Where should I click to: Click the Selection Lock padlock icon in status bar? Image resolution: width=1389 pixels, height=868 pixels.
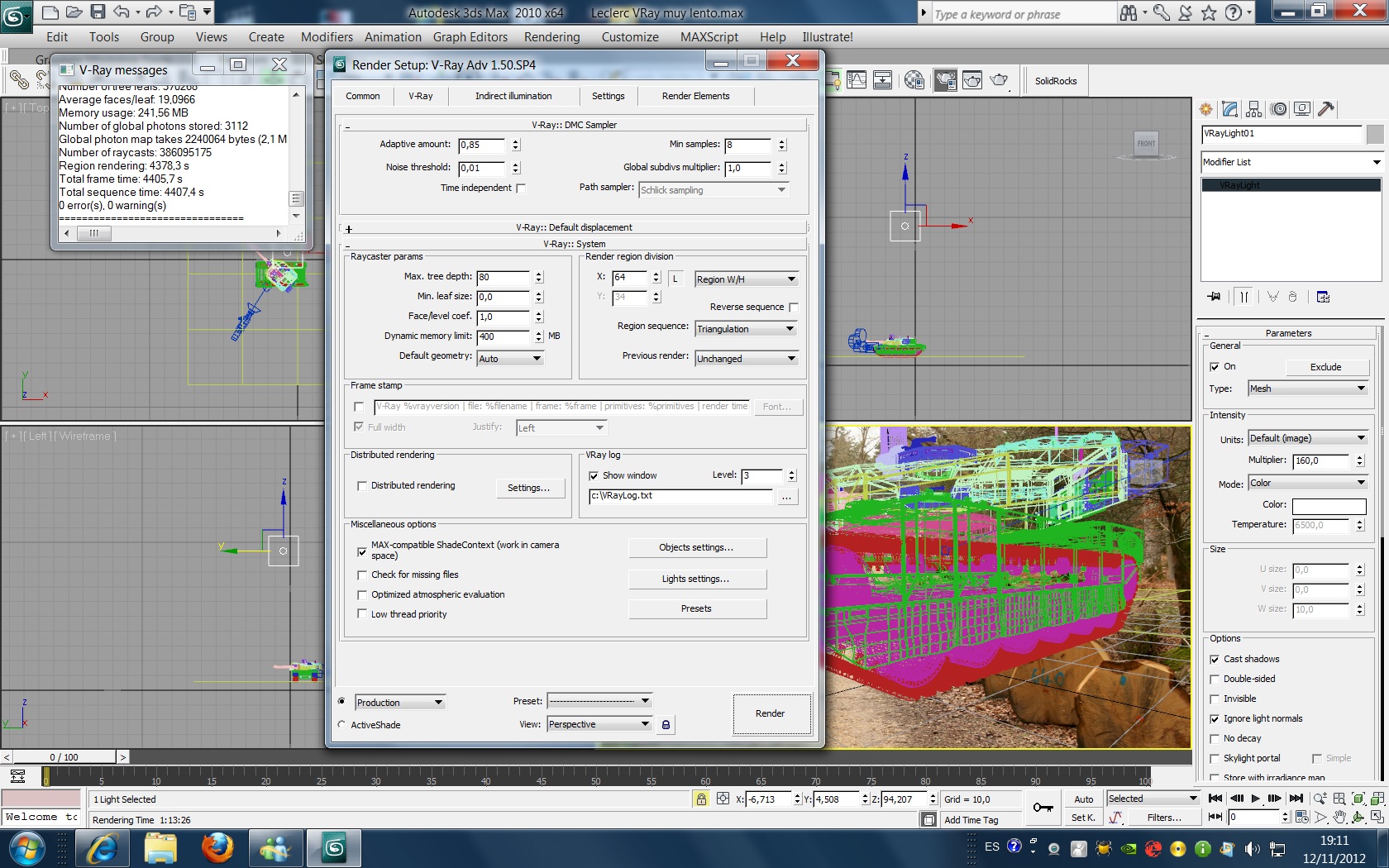point(701,799)
